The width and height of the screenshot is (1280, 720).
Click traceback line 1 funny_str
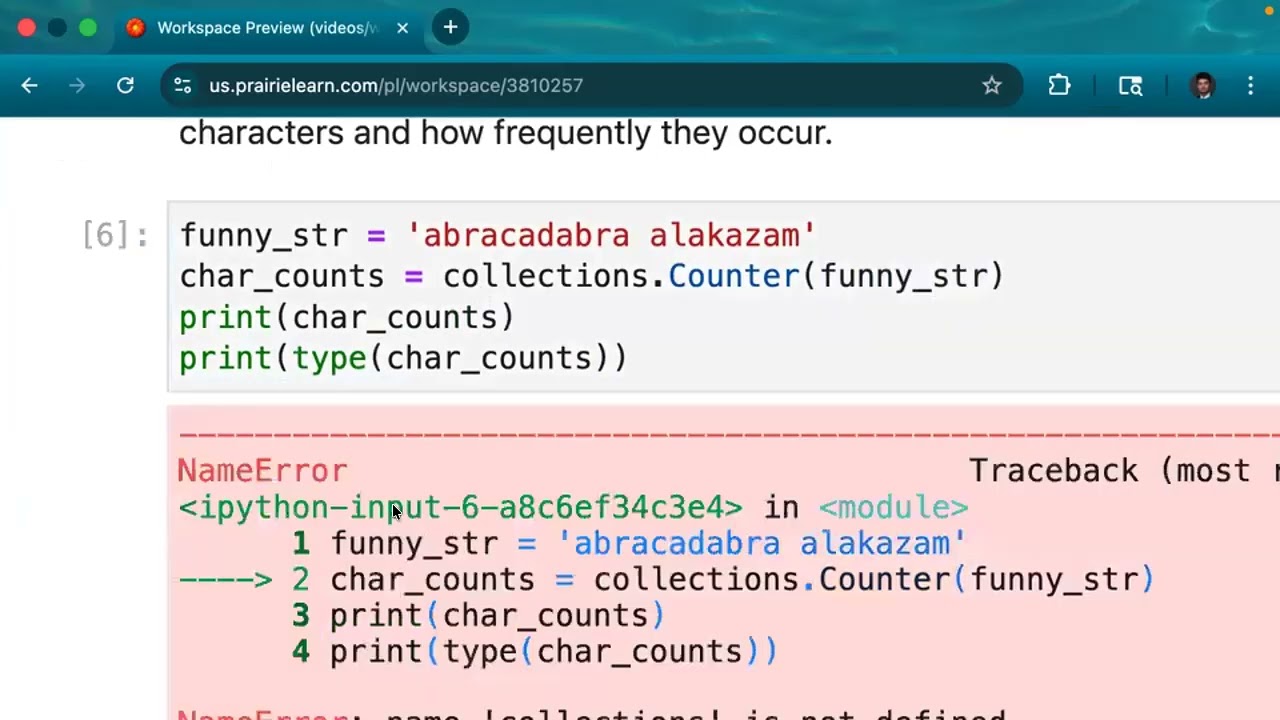629,544
